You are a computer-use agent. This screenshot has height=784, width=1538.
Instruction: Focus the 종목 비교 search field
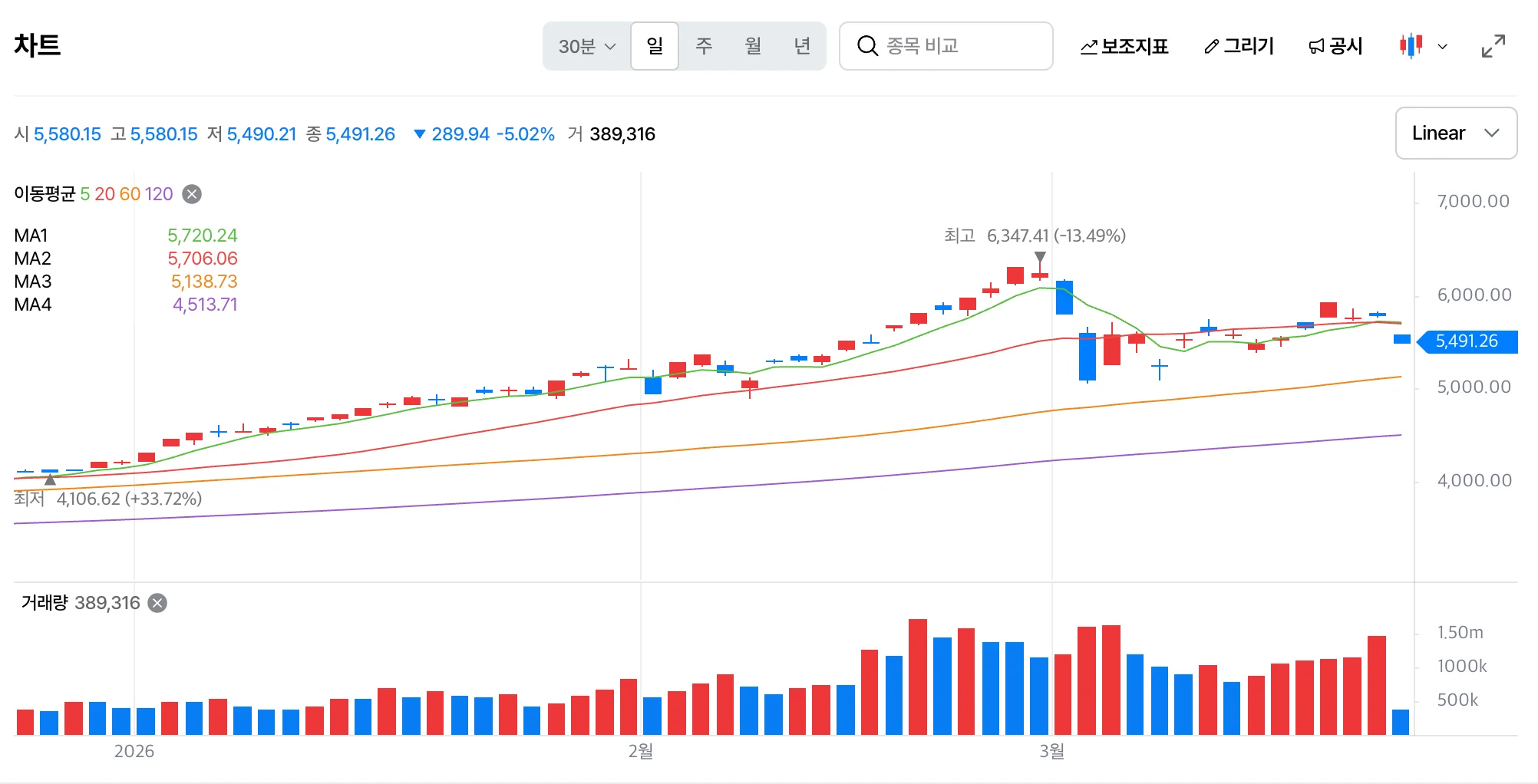[946, 46]
